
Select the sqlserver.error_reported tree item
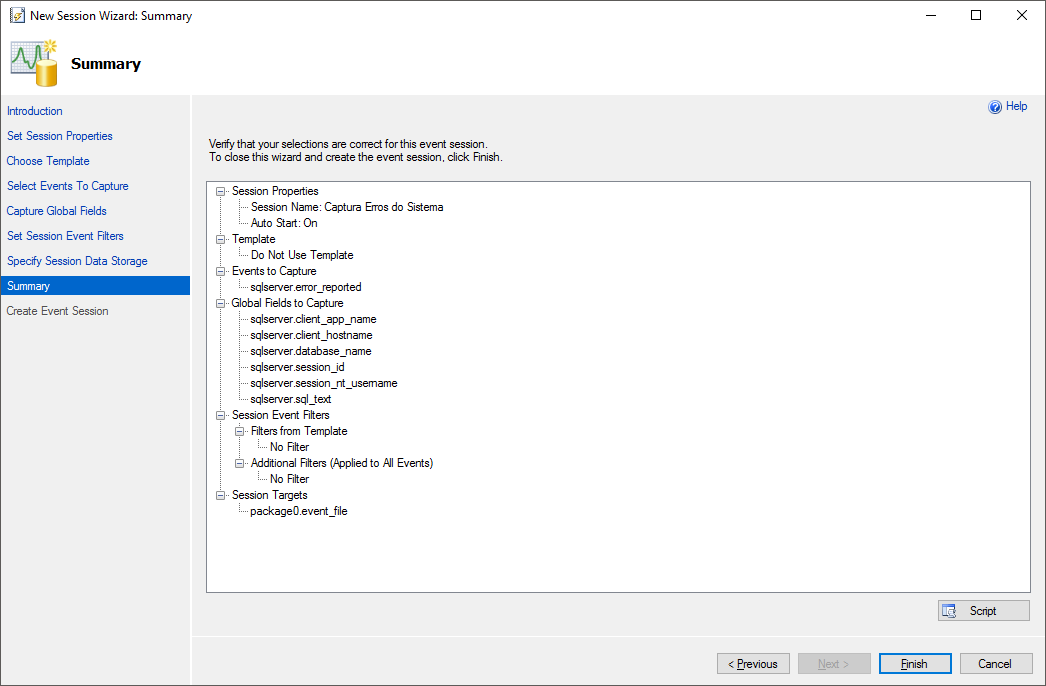(306, 287)
